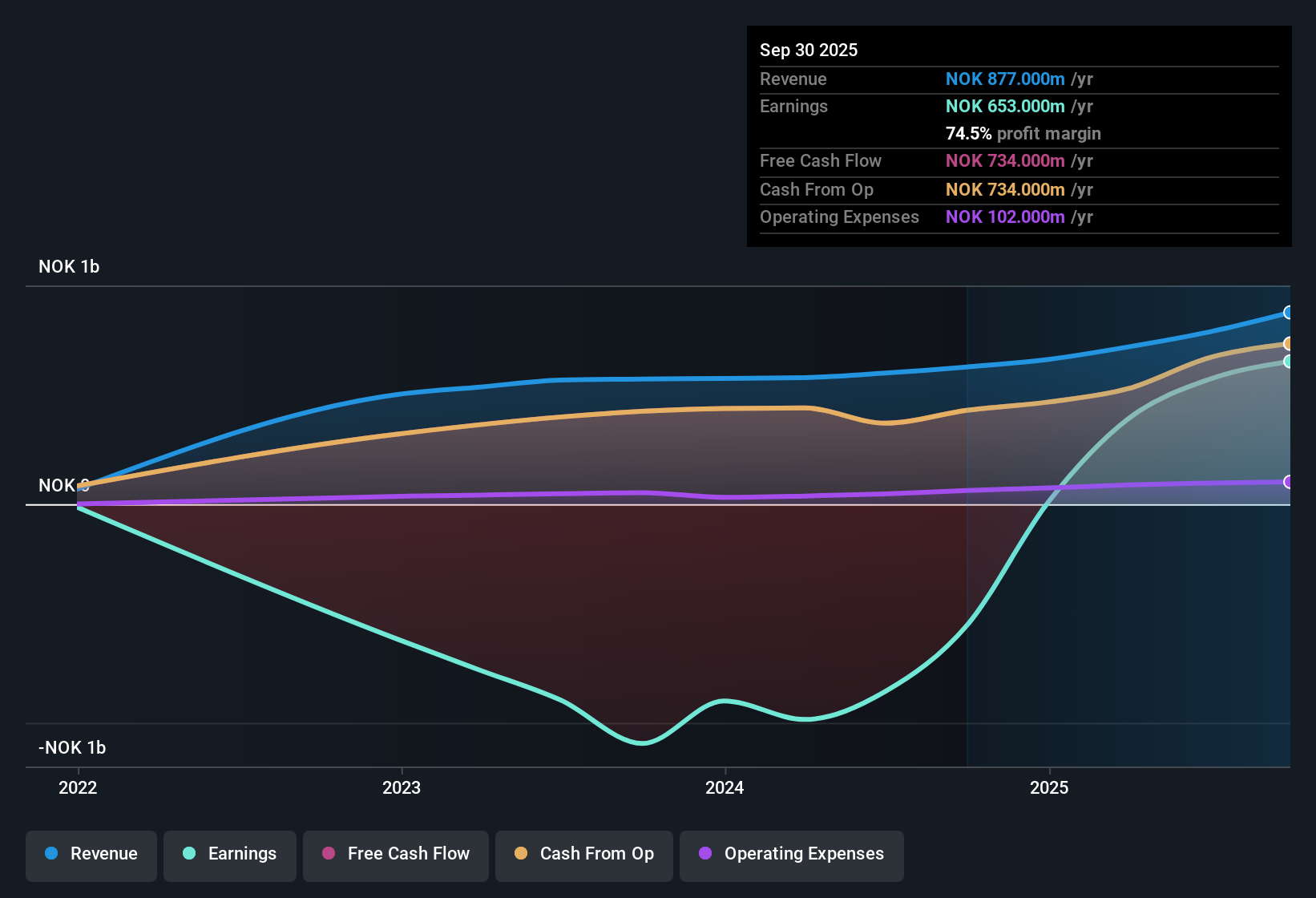Image resolution: width=1316 pixels, height=898 pixels.
Task: Toggle the Free Cash Flow series visibility
Action: click(396, 854)
